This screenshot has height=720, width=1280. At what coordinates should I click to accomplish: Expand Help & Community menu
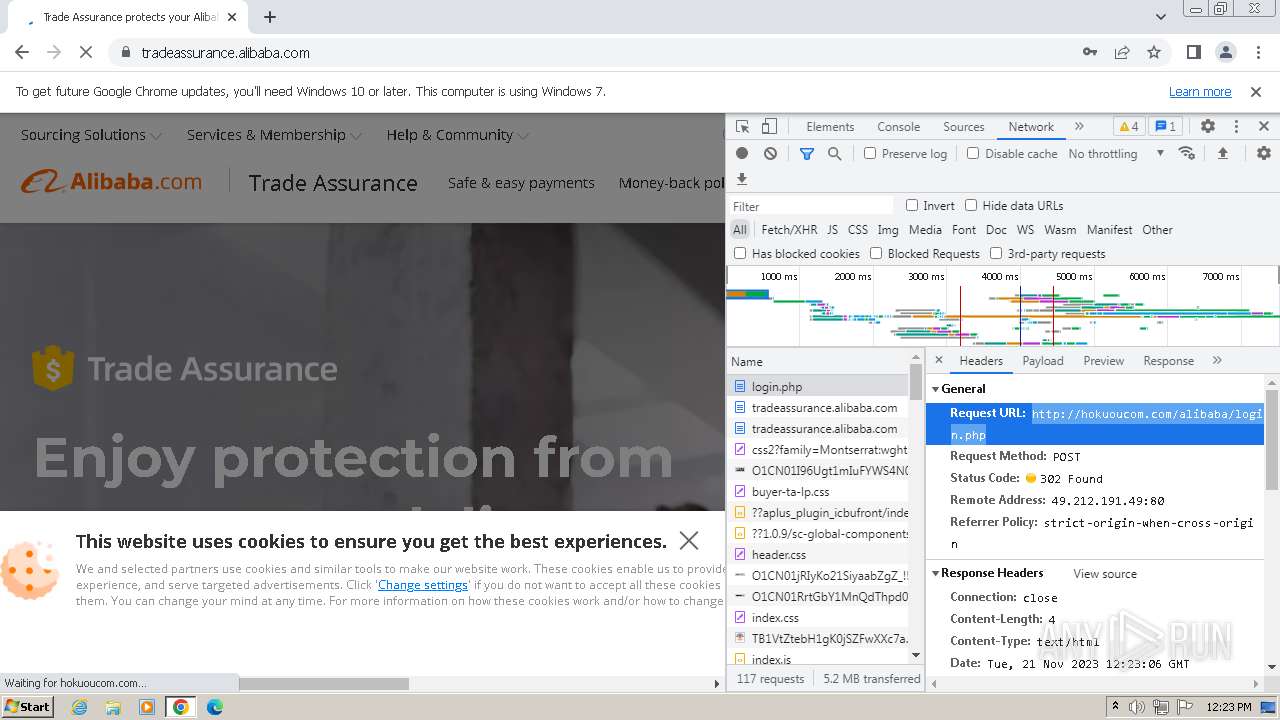tap(458, 135)
